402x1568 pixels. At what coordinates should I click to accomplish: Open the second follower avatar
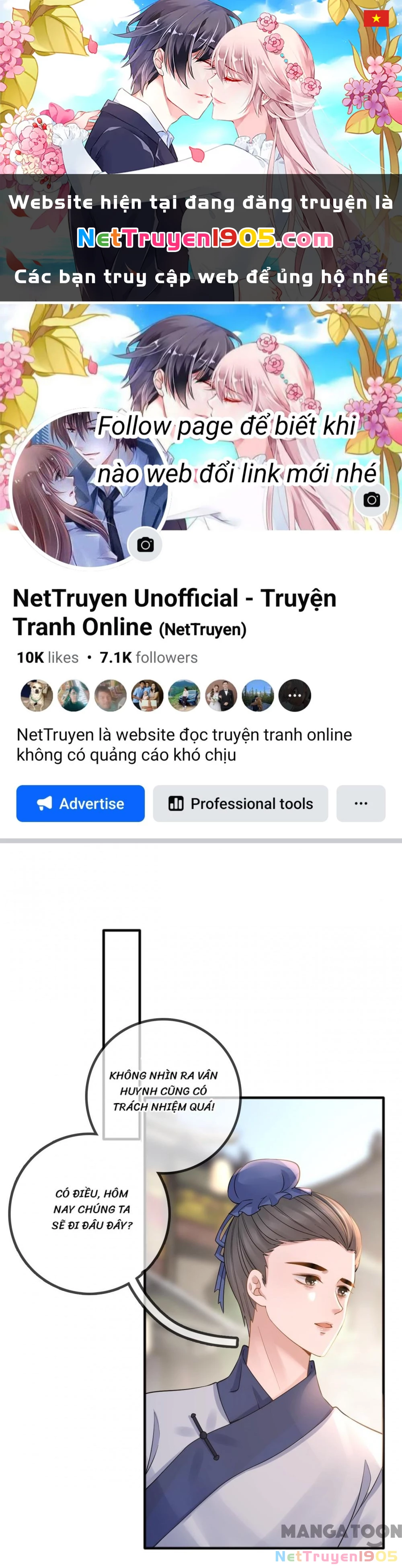tap(74, 695)
